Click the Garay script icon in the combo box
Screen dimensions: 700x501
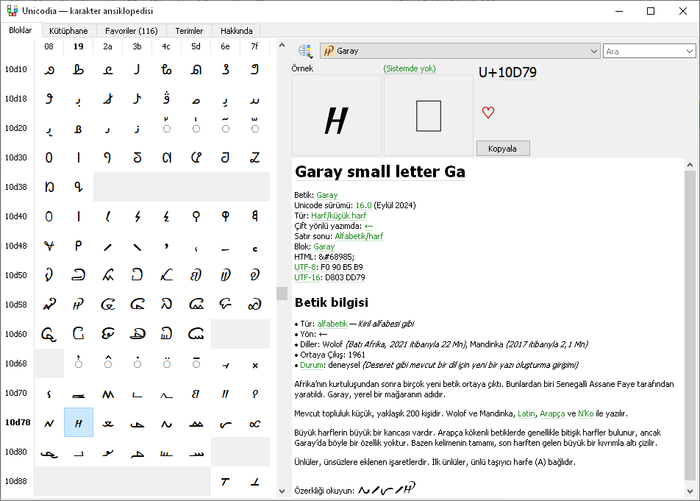point(328,50)
